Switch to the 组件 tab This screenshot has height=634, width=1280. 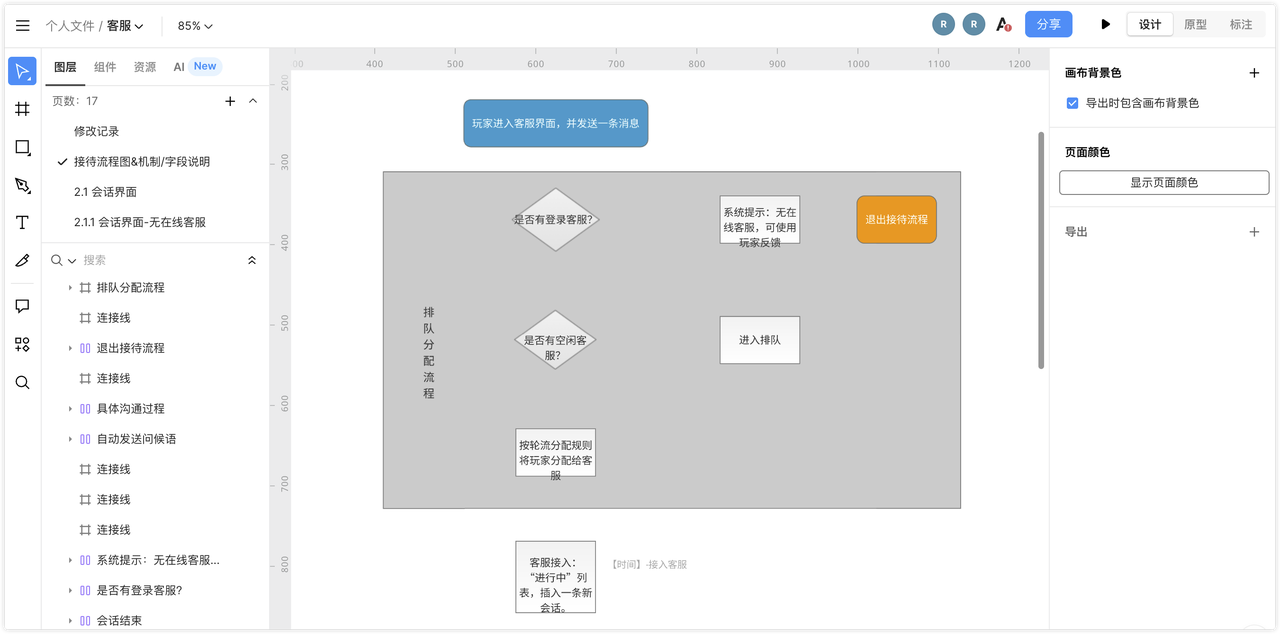pyautogui.click(x=105, y=67)
